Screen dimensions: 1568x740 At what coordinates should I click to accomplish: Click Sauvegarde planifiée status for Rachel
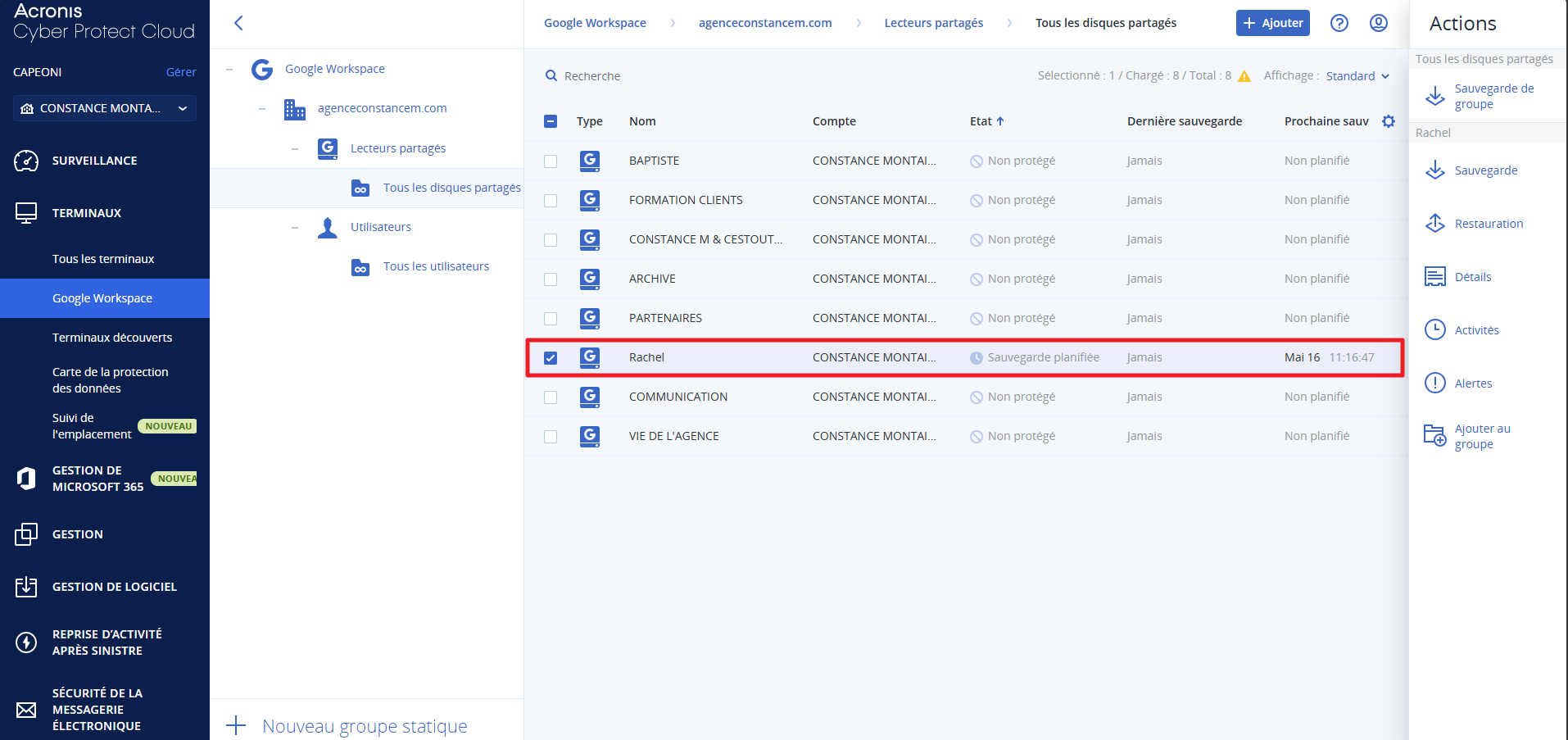tap(1043, 357)
